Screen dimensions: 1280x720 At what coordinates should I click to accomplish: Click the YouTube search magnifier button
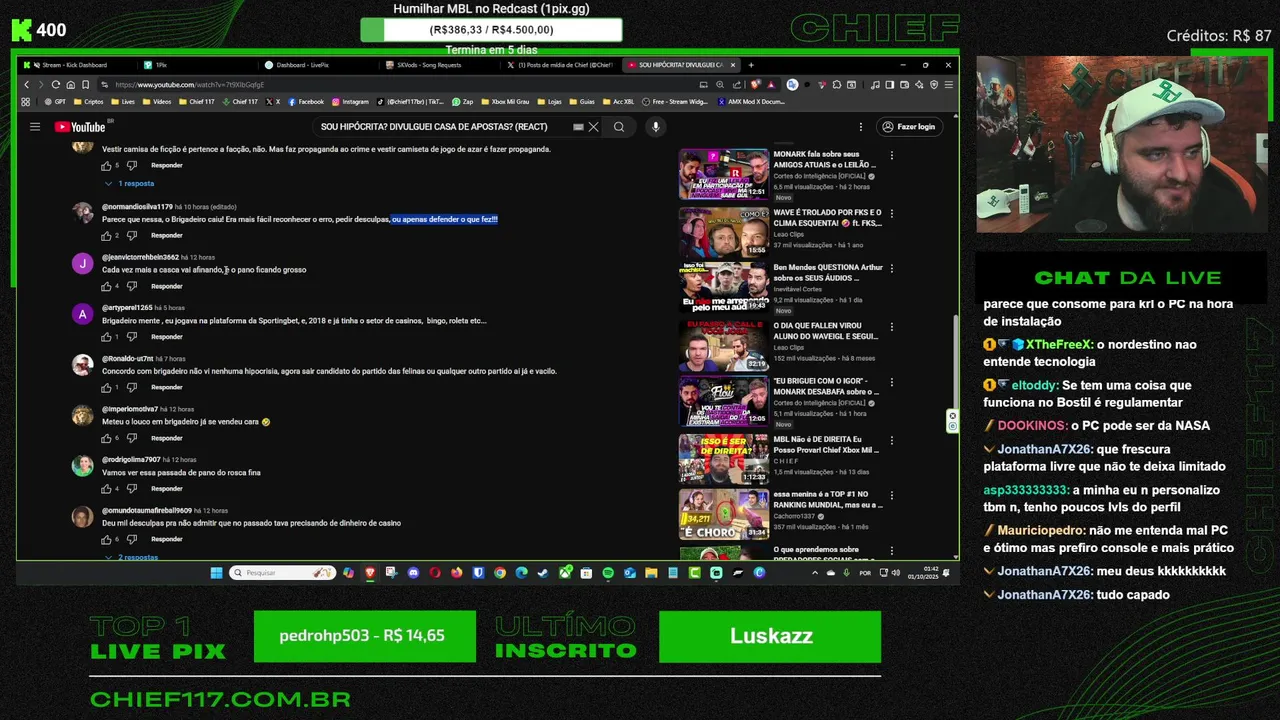[x=619, y=127]
